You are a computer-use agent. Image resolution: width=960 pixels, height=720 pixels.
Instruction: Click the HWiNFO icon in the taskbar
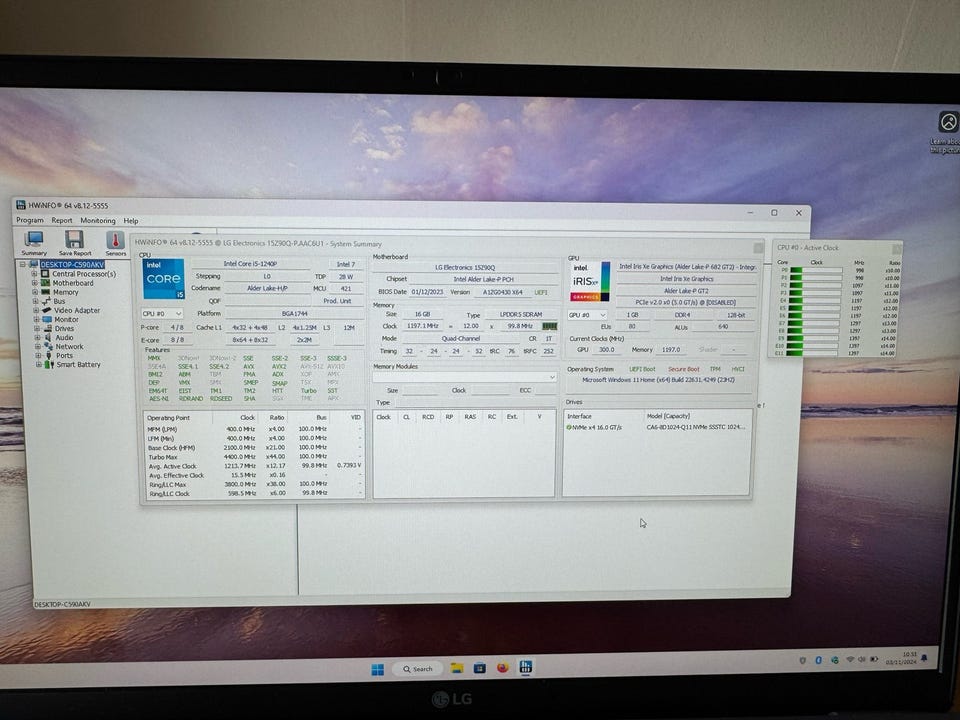click(x=525, y=668)
